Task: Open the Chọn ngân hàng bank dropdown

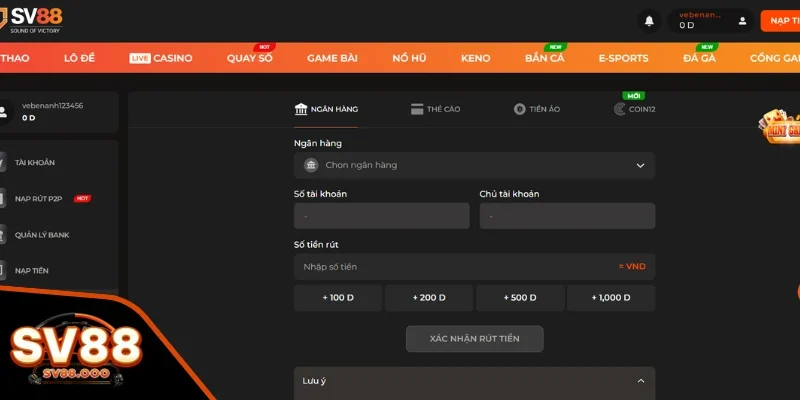Action: pyautogui.click(x=474, y=165)
